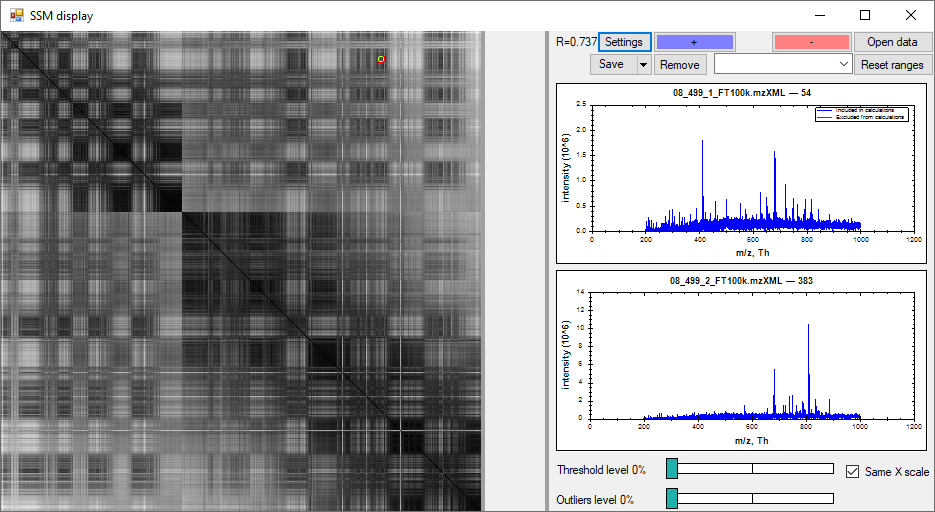Close the SSM display window

(911, 15)
